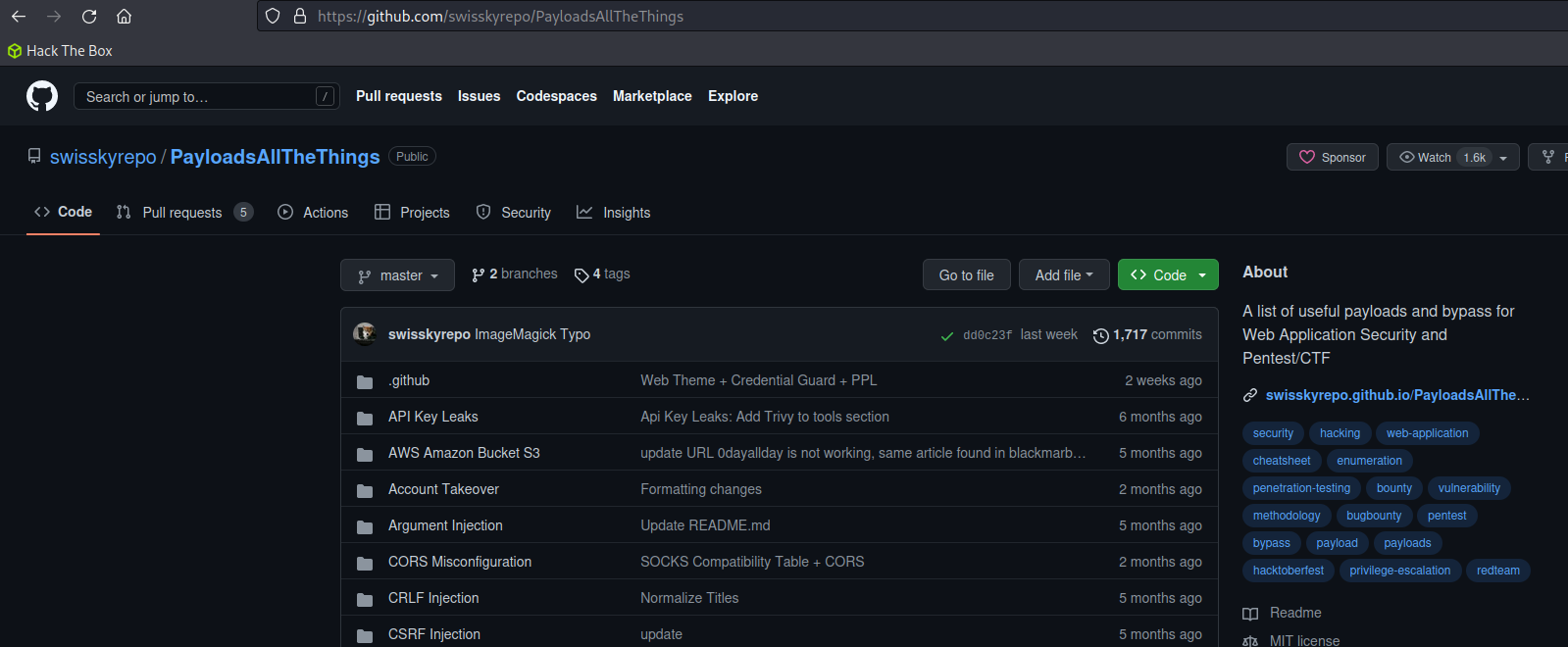Switch to the Projects tab
Viewport: 1568px width, 647px height.
(412, 212)
